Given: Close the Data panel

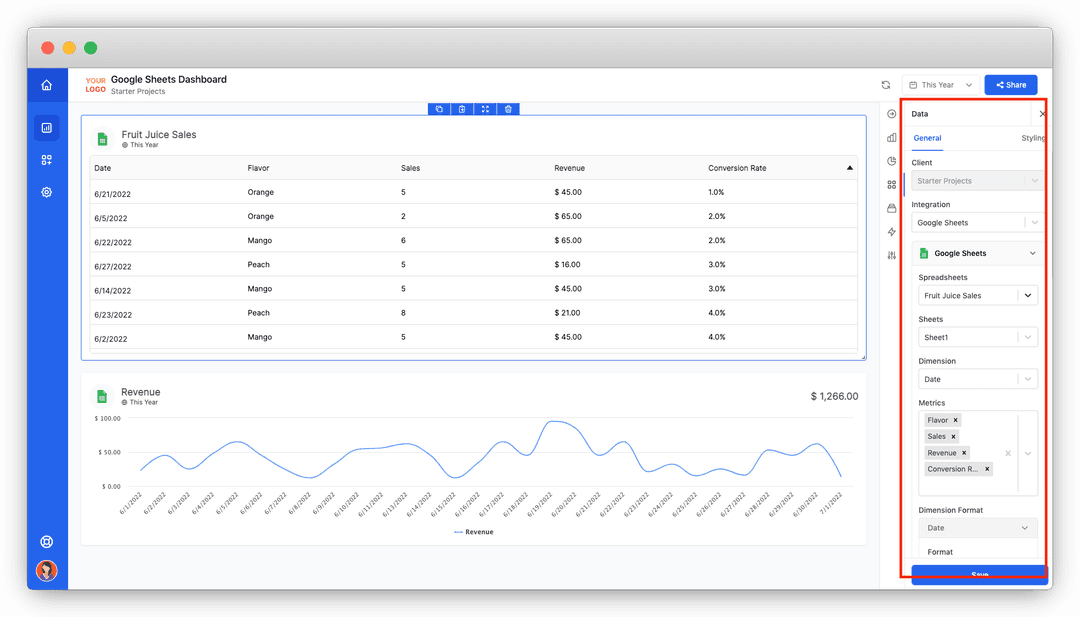Looking at the screenshot, I should pyautogui.click(x=1041, y=114).
